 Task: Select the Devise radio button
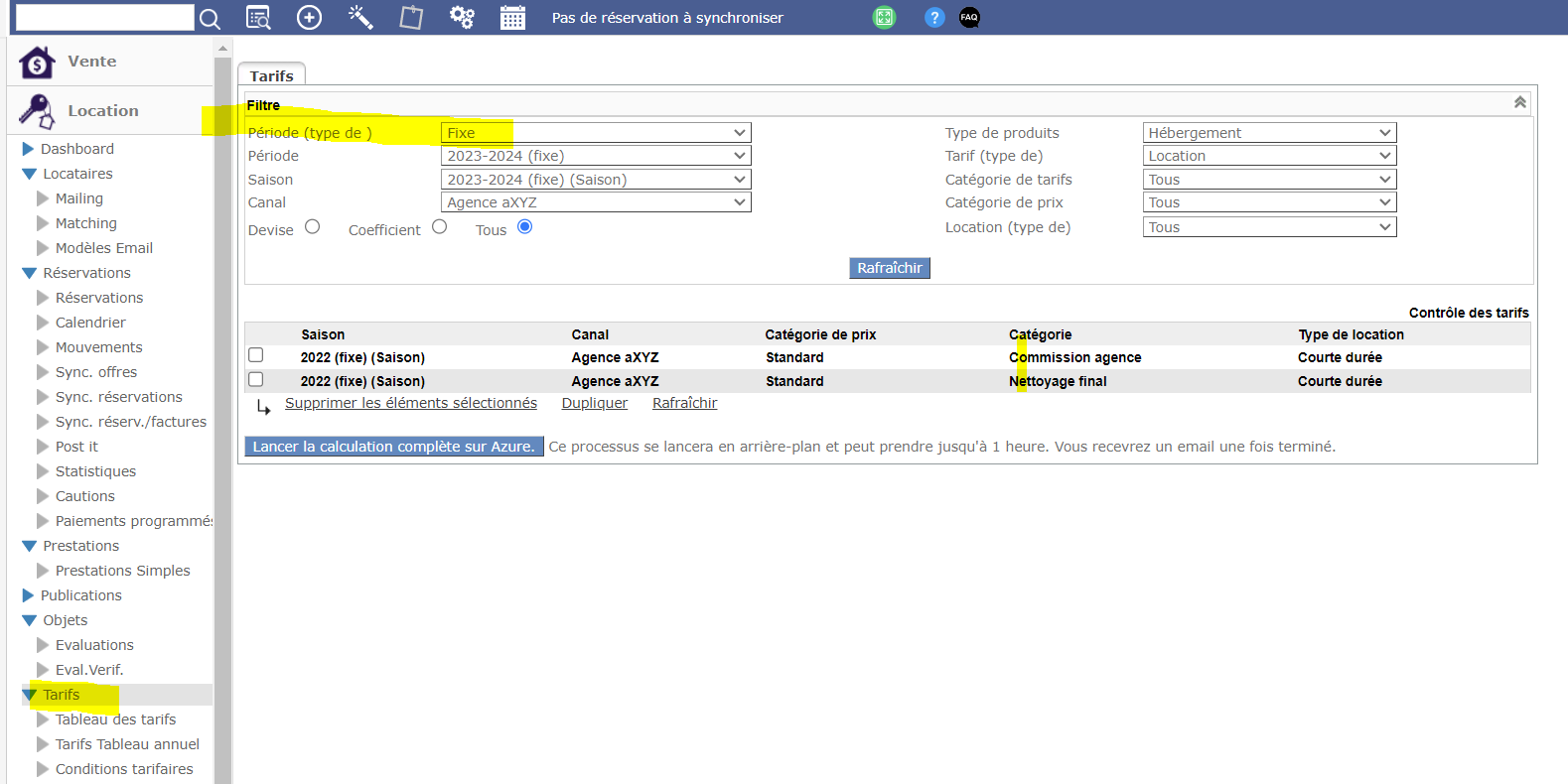[313, 227]
